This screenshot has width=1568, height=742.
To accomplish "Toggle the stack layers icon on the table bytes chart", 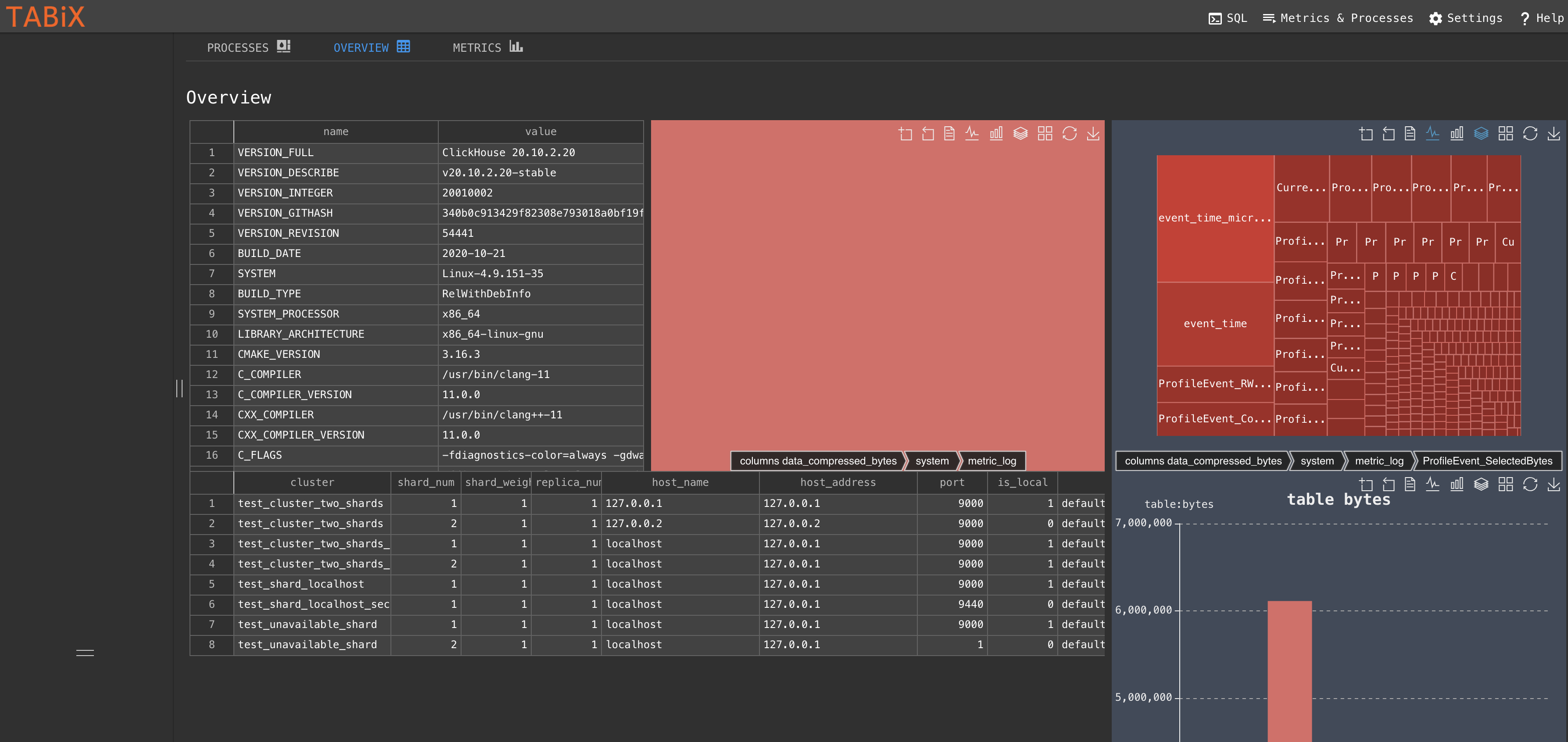I will 1481,484.
